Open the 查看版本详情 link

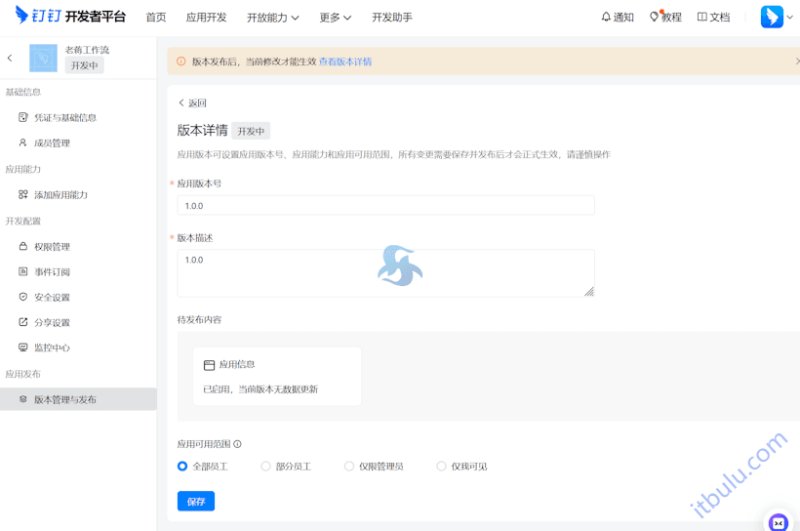(345, 62)
